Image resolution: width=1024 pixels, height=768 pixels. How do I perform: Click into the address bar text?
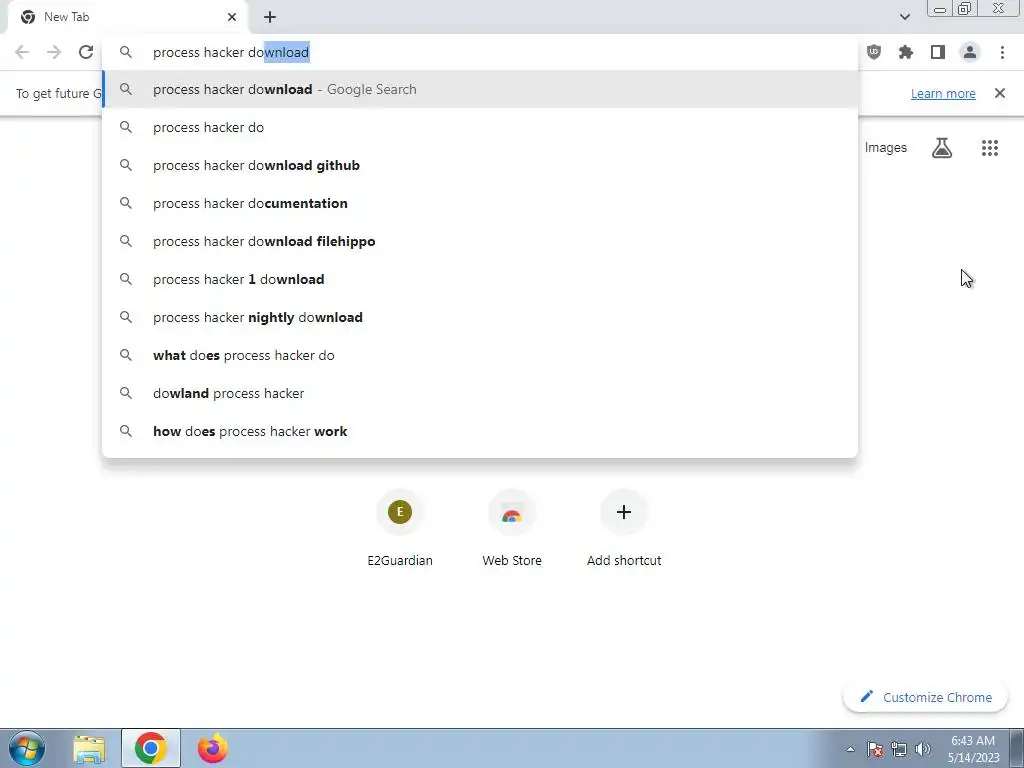[231, 52]
